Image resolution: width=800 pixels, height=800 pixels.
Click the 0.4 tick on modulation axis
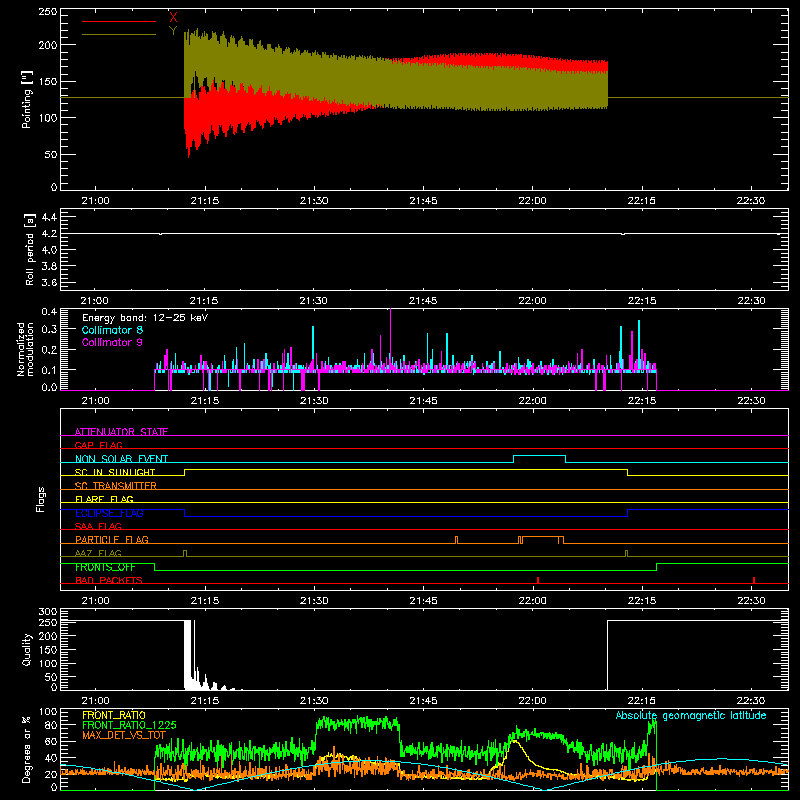coord(49,311)
